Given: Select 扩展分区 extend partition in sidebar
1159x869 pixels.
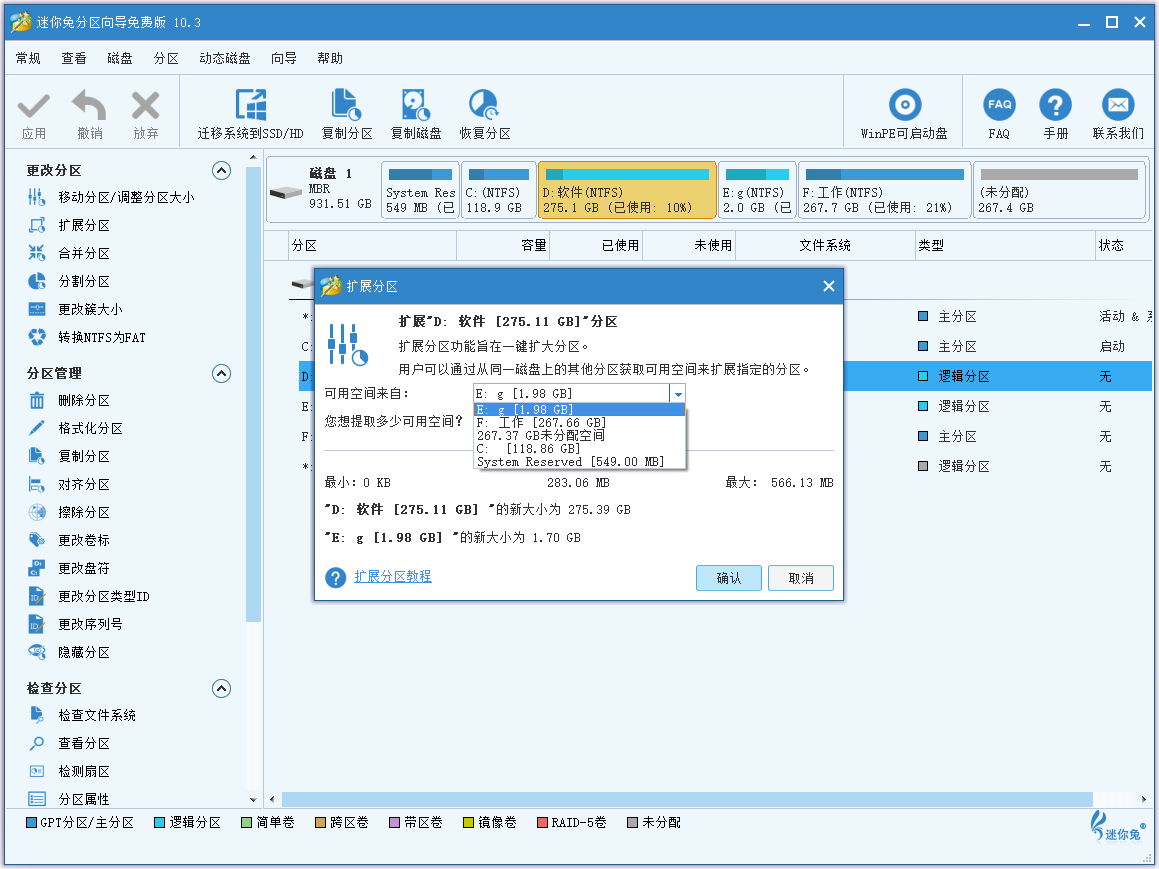Looking at the screenshot, I should 69,225.
